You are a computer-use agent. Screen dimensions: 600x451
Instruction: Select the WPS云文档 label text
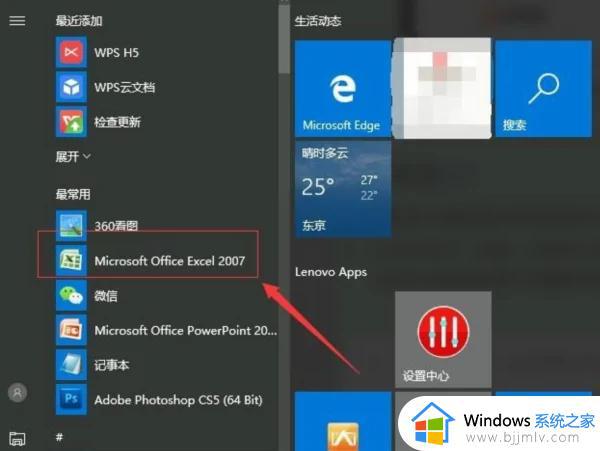(125, 87)
